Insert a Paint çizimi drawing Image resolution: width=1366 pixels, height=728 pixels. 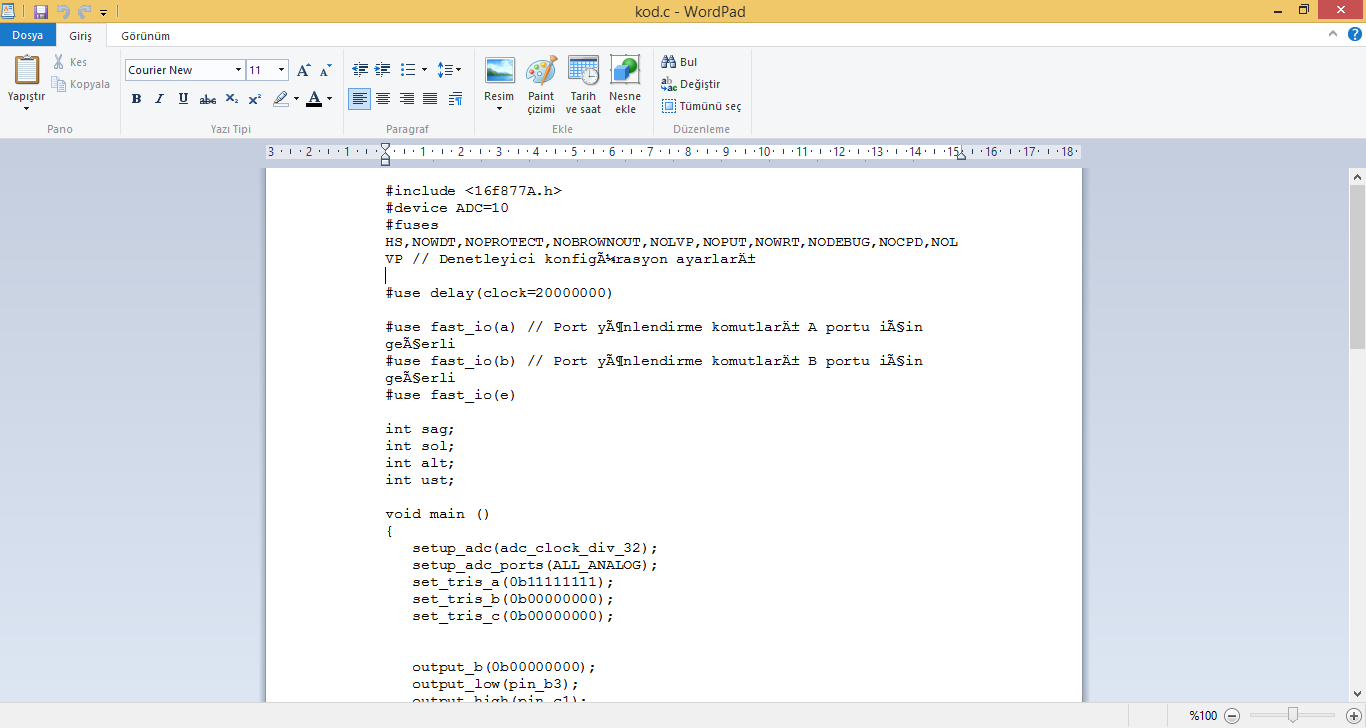[541, 85]
